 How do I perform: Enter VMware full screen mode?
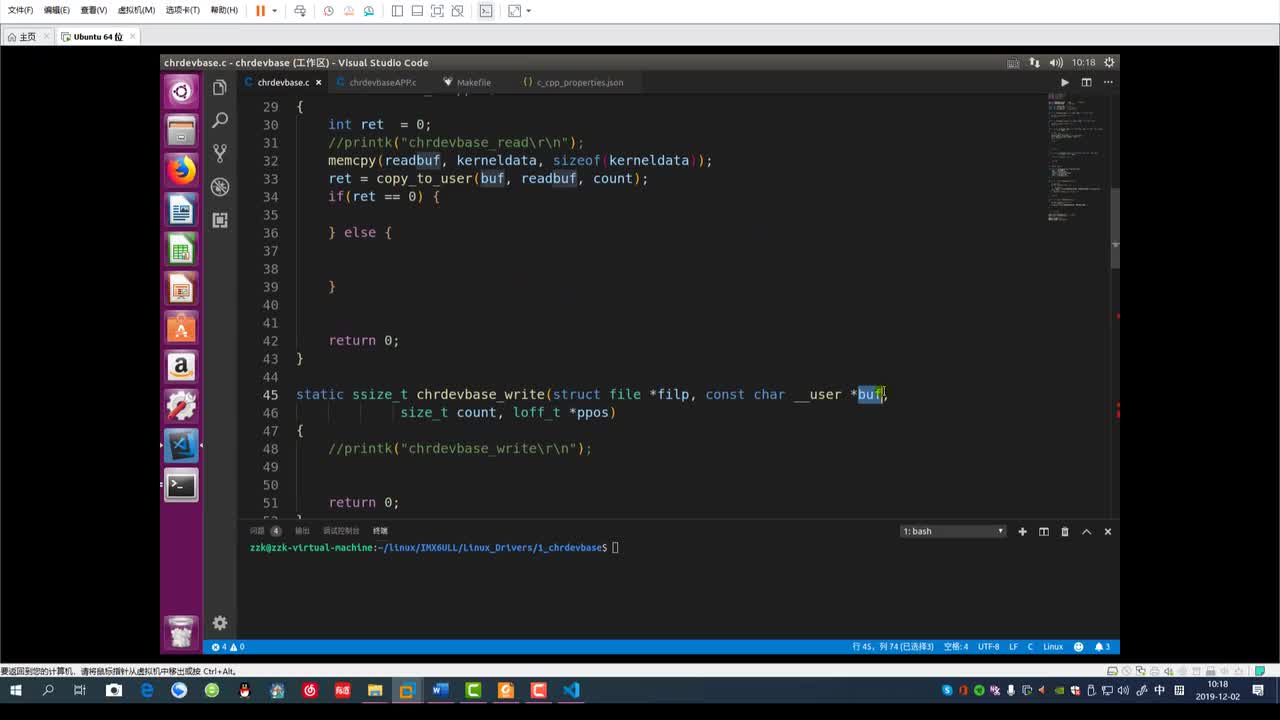coord(438,11)
